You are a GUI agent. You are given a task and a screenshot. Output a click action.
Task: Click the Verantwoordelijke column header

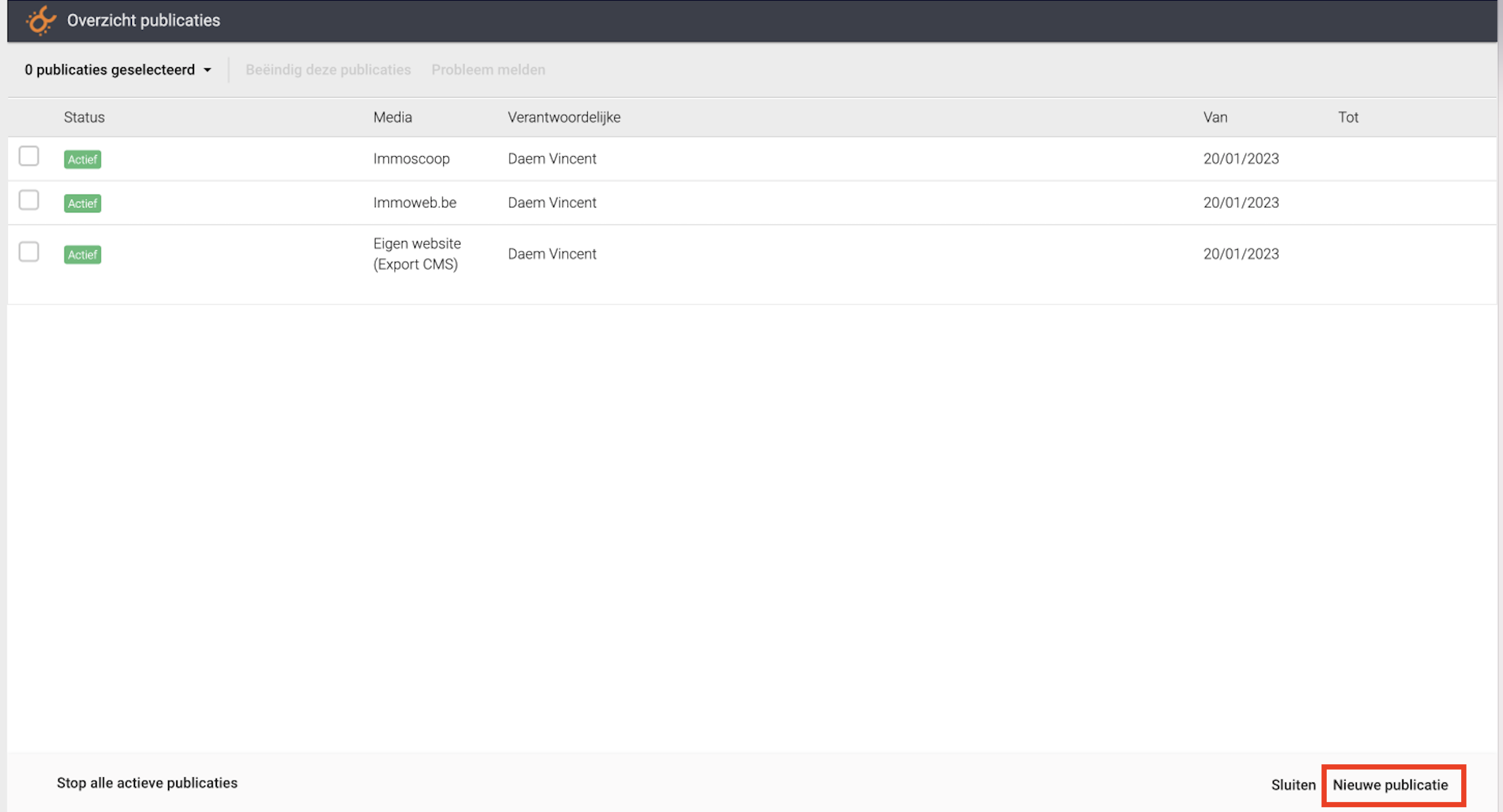coord(564,117)
